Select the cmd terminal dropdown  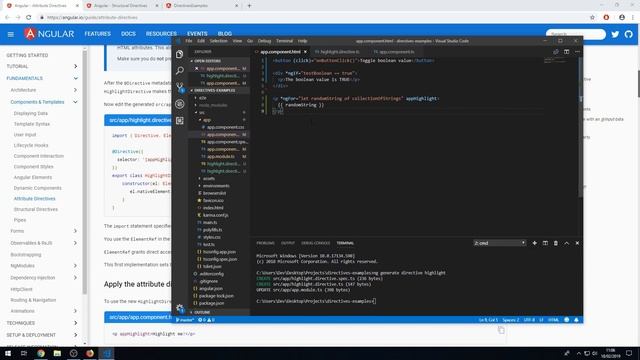pos(500,243)
